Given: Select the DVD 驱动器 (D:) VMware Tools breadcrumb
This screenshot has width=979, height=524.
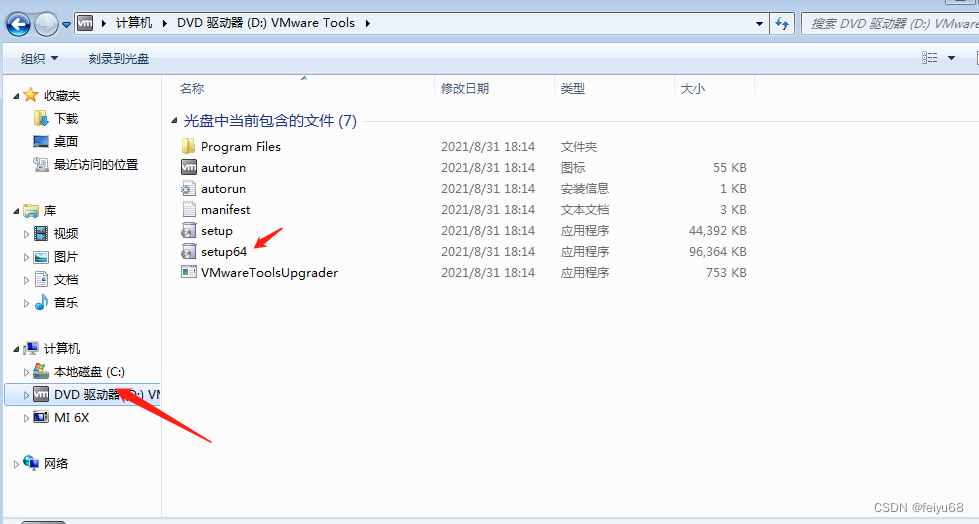Looking at the screenshot, I should [266, 23].
